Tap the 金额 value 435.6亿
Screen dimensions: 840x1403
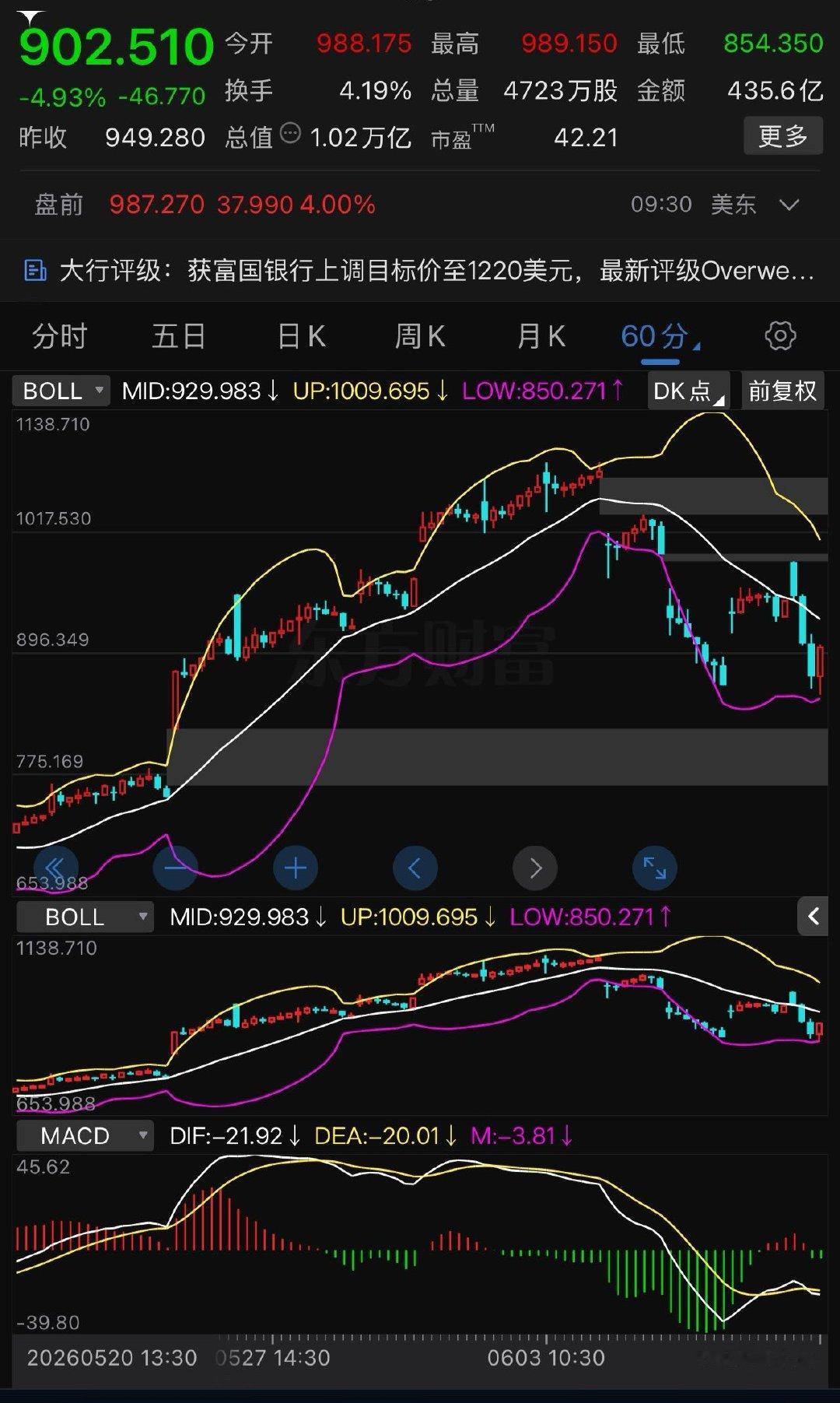[775, 90]
